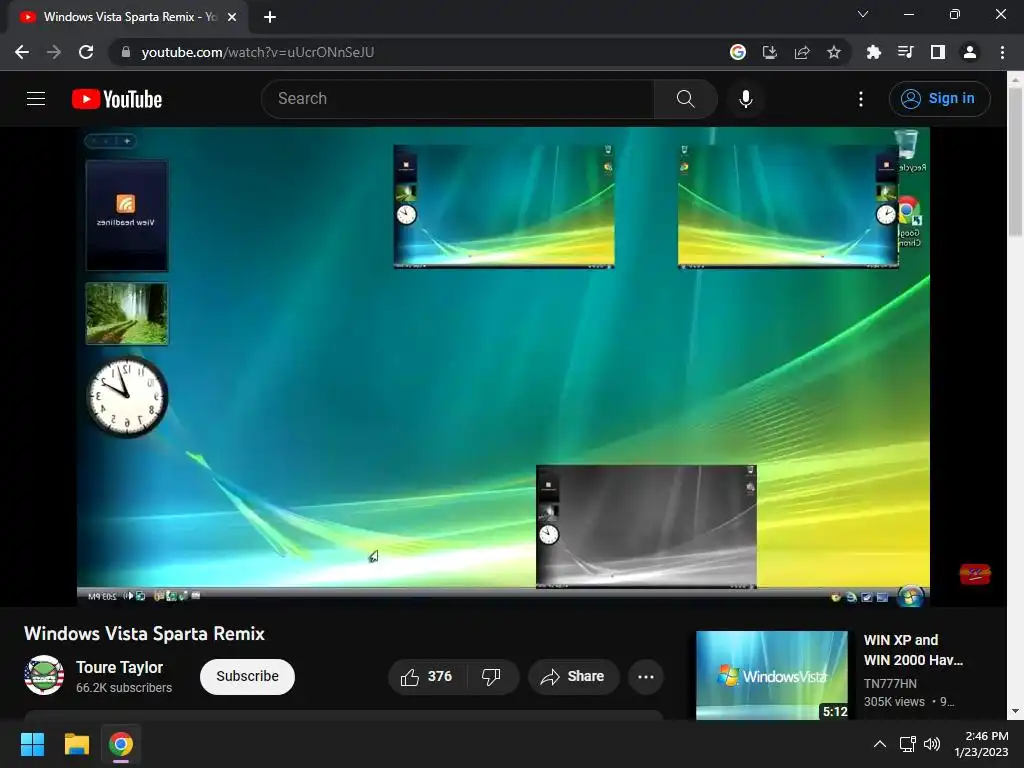Click the Chrome taskbar icon
This screenshot has height=768, width=1024.
click(x=121, y=744)
